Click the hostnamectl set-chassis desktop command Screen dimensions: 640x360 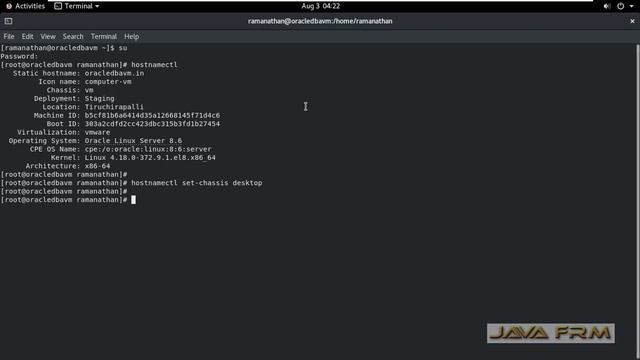pos(197,183)
